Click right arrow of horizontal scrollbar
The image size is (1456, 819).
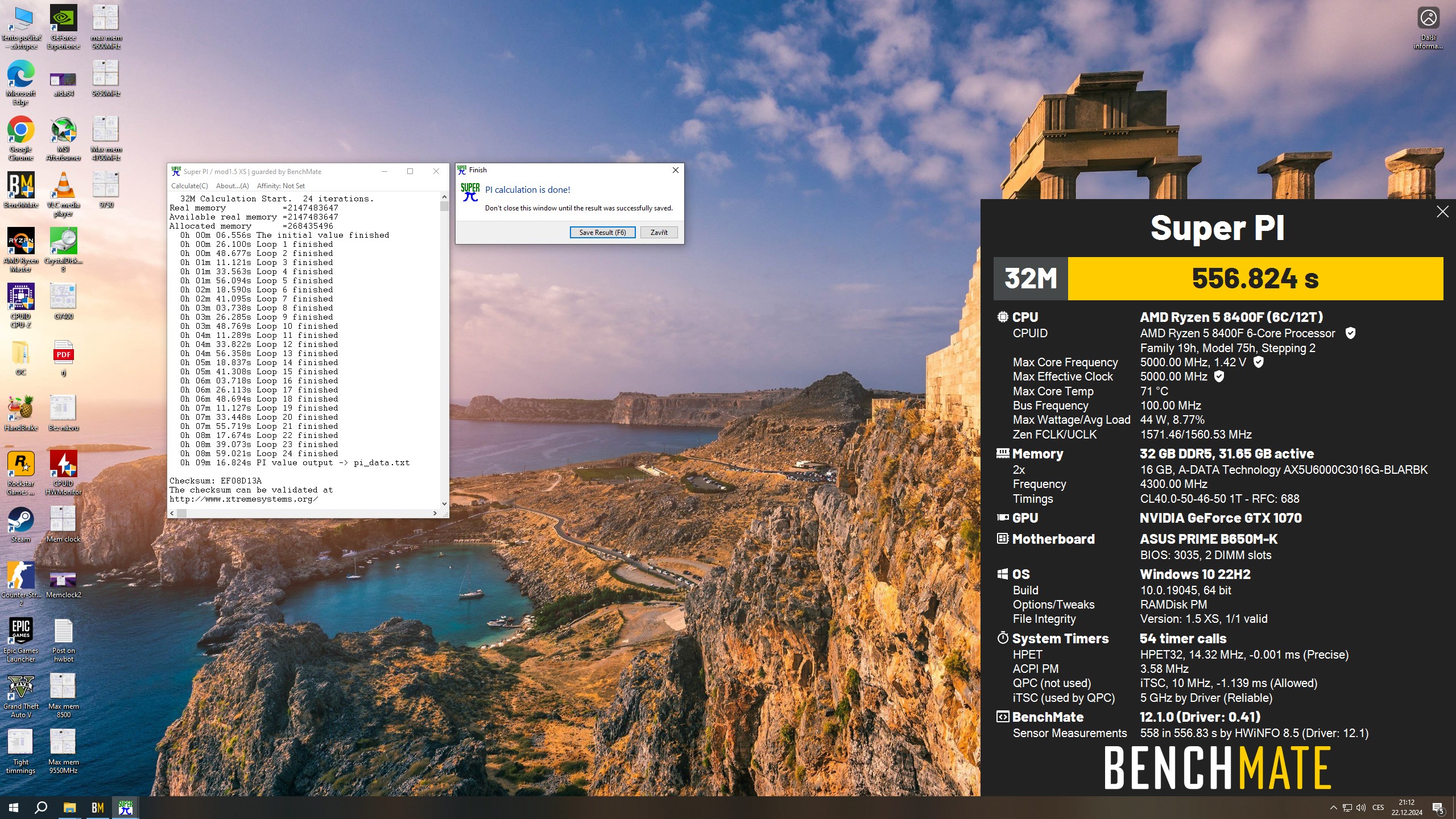tap(435, 513)
